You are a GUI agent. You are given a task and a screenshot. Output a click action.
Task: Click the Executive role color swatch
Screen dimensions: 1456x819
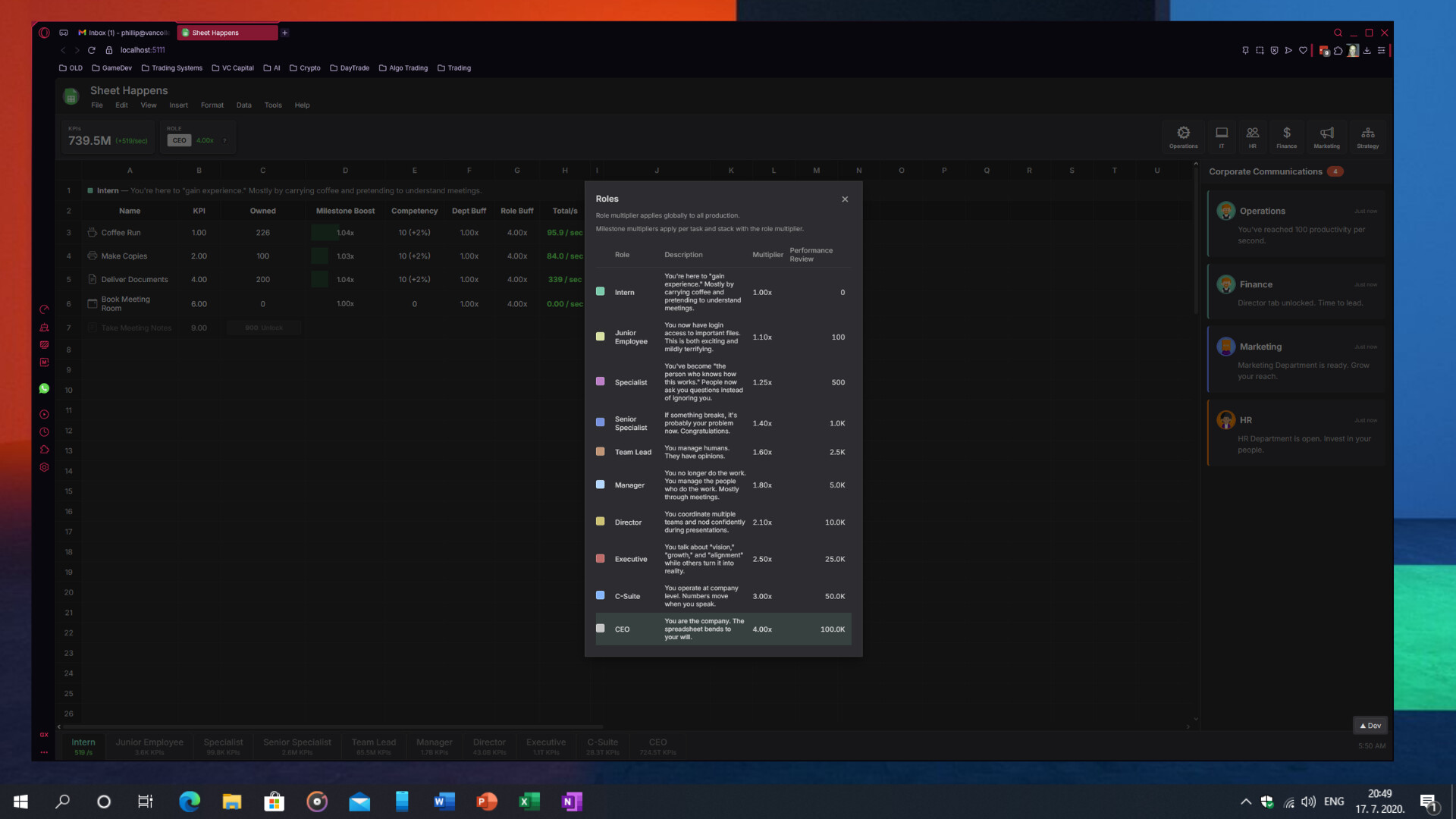click(601, 558)
